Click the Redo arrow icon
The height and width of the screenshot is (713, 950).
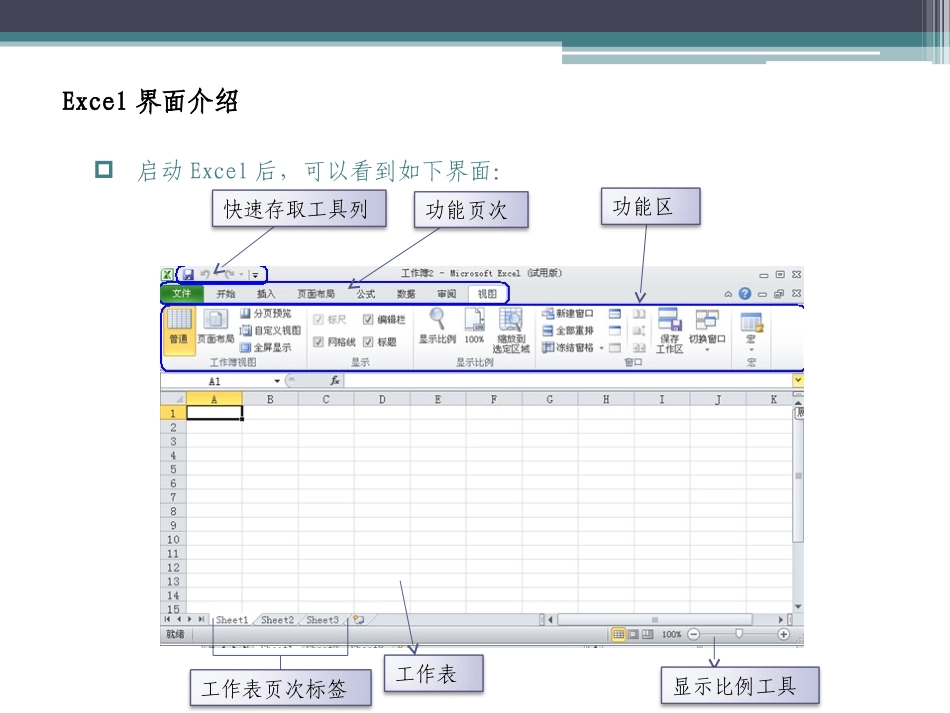click(230, 274)
